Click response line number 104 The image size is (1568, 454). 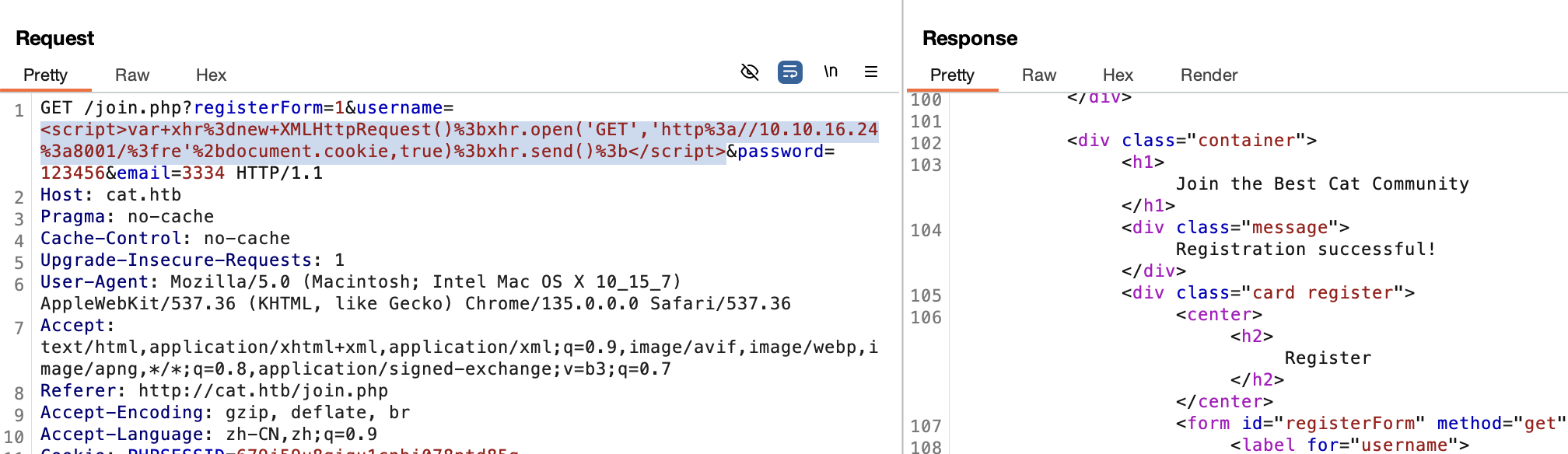click(926, 231)
